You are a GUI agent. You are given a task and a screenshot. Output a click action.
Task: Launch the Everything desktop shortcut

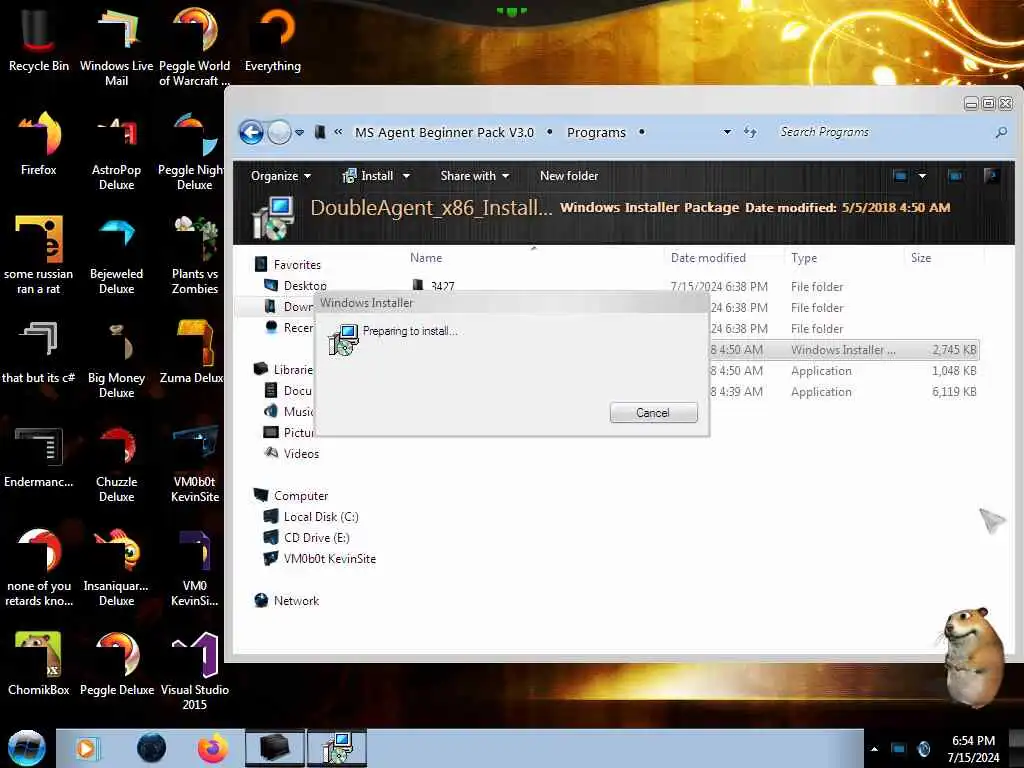273,39
